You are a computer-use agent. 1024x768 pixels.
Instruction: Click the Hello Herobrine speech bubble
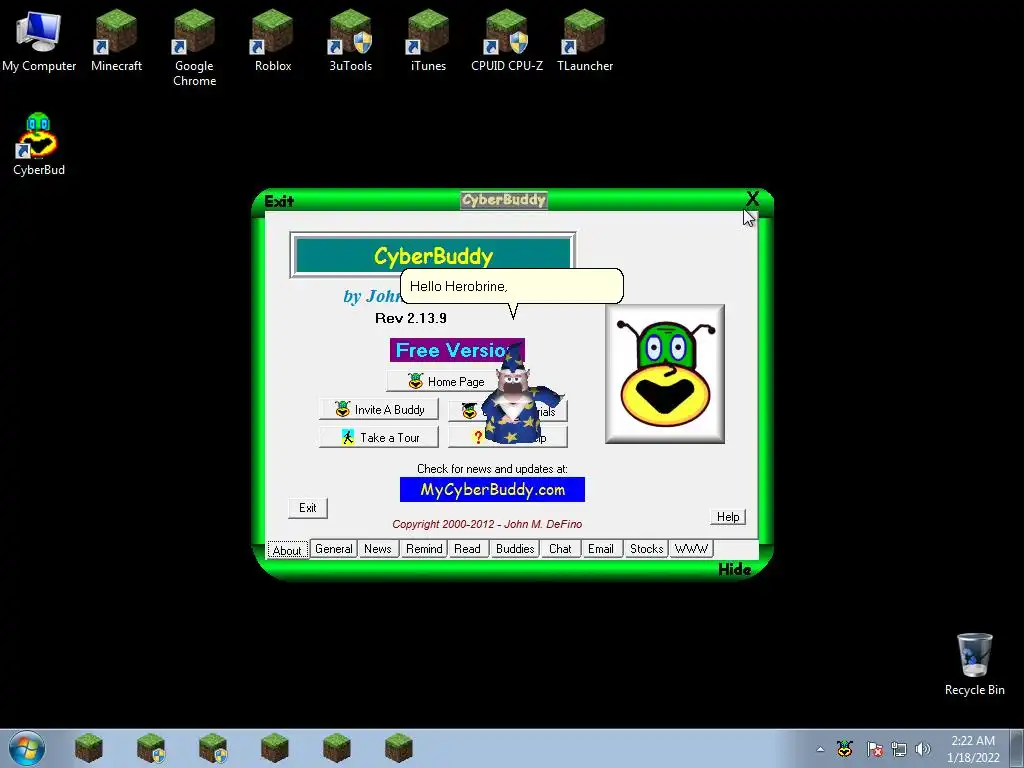click(x=512, y=286)
